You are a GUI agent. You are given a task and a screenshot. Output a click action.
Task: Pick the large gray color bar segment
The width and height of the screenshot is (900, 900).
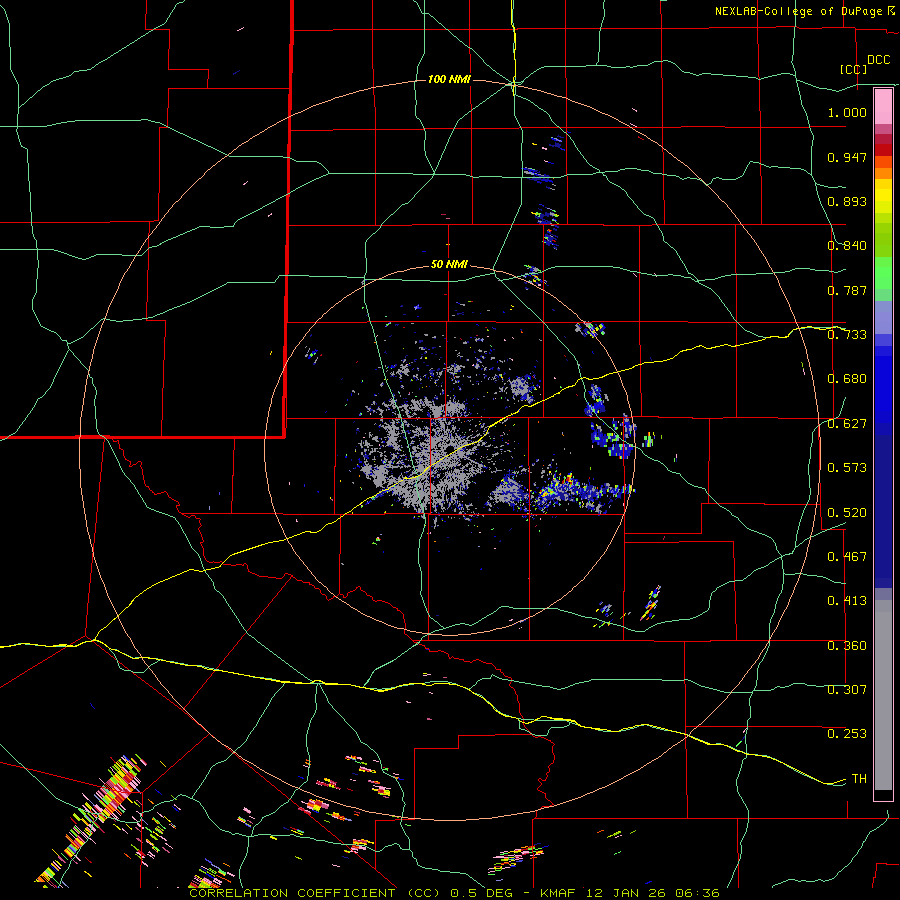883,695
